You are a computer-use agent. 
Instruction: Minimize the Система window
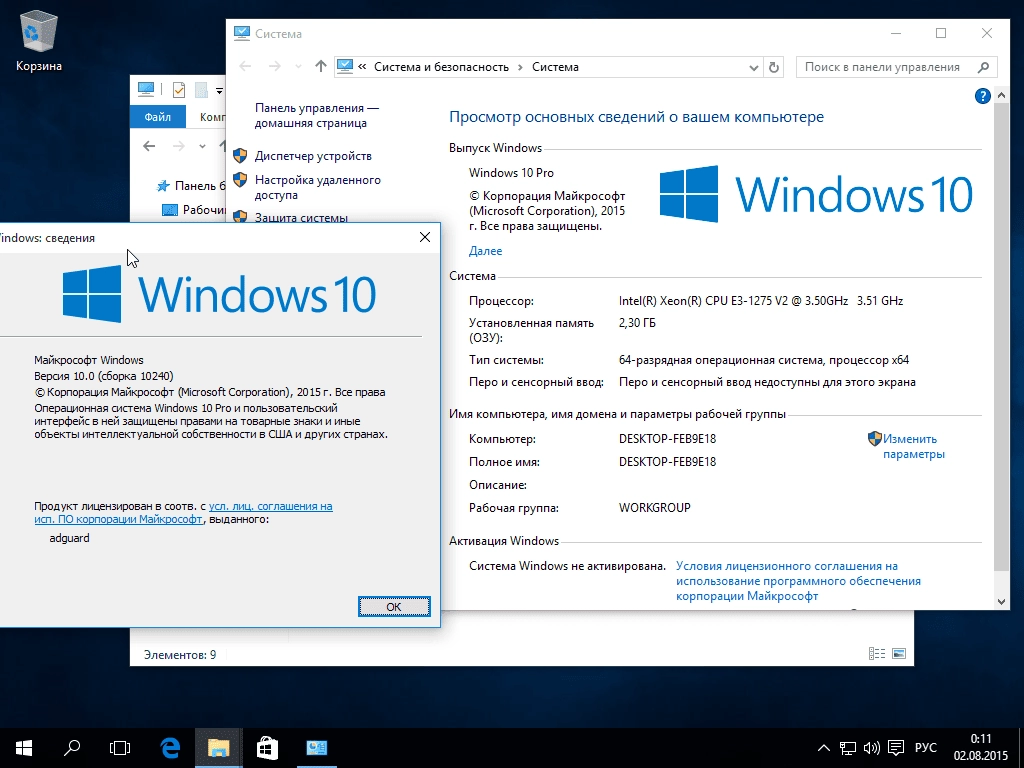[896, 33]
